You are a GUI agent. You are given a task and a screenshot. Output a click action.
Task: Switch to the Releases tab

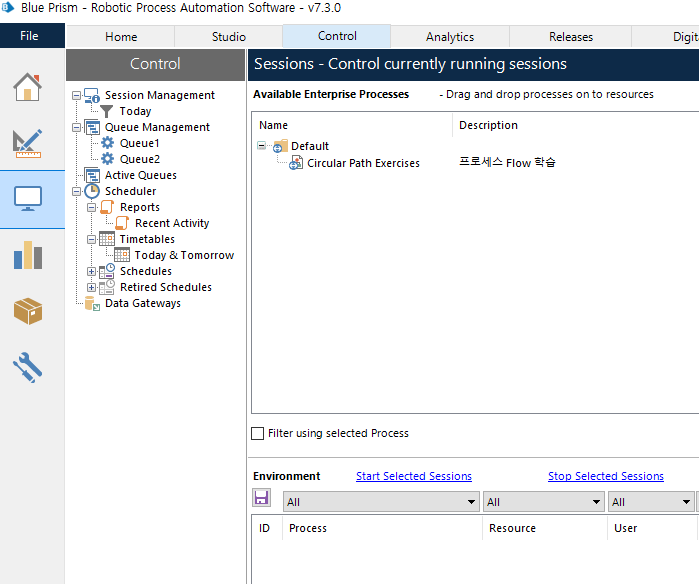pyautogui.click(x=571, y=37)
